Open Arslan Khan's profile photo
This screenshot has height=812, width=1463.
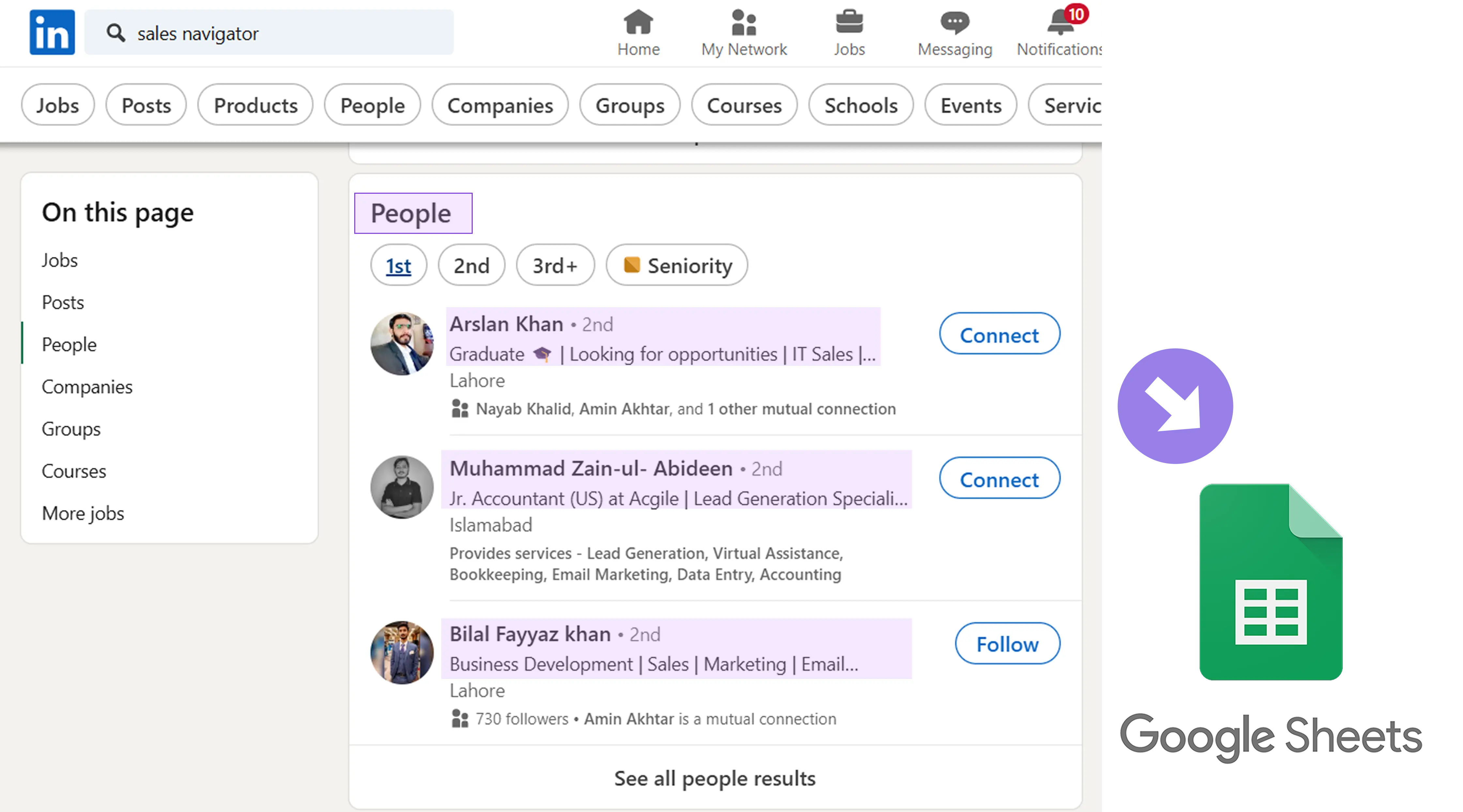[x=402, y=343]
